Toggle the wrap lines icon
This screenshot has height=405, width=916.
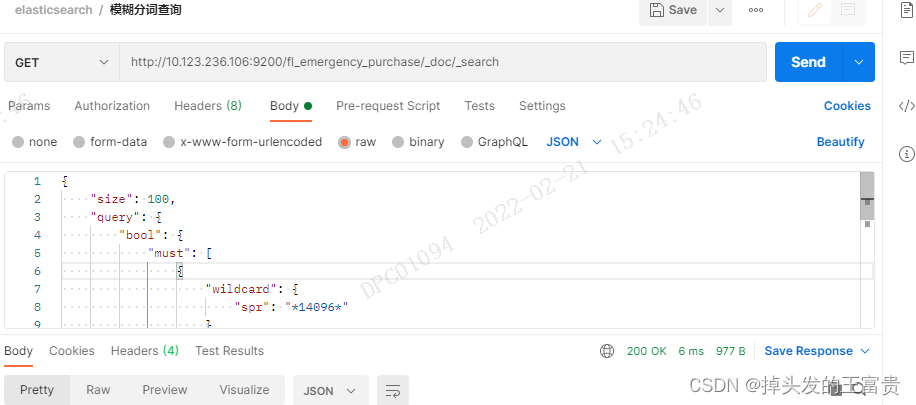point(393,390)
